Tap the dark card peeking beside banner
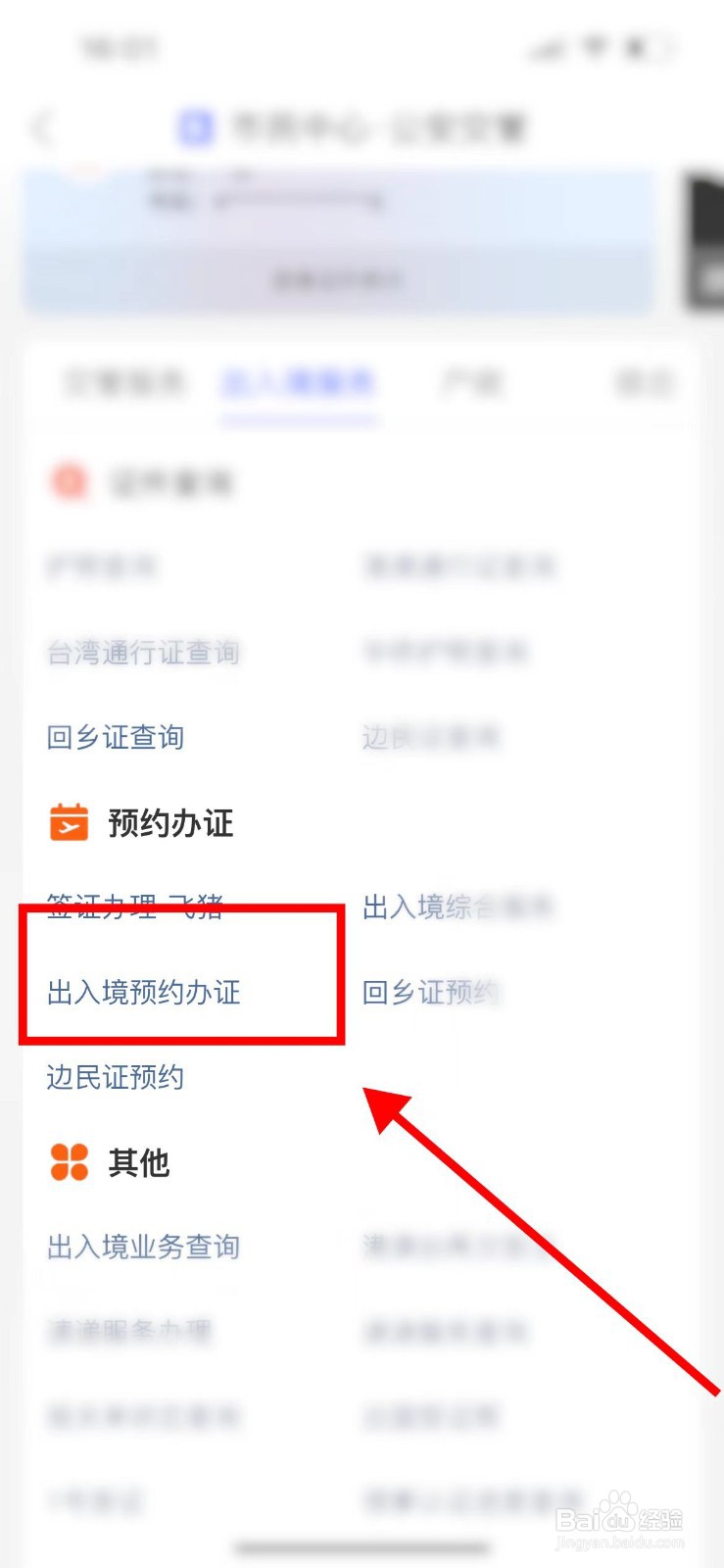Screen dimensions: 724x1568 point(704,242)
